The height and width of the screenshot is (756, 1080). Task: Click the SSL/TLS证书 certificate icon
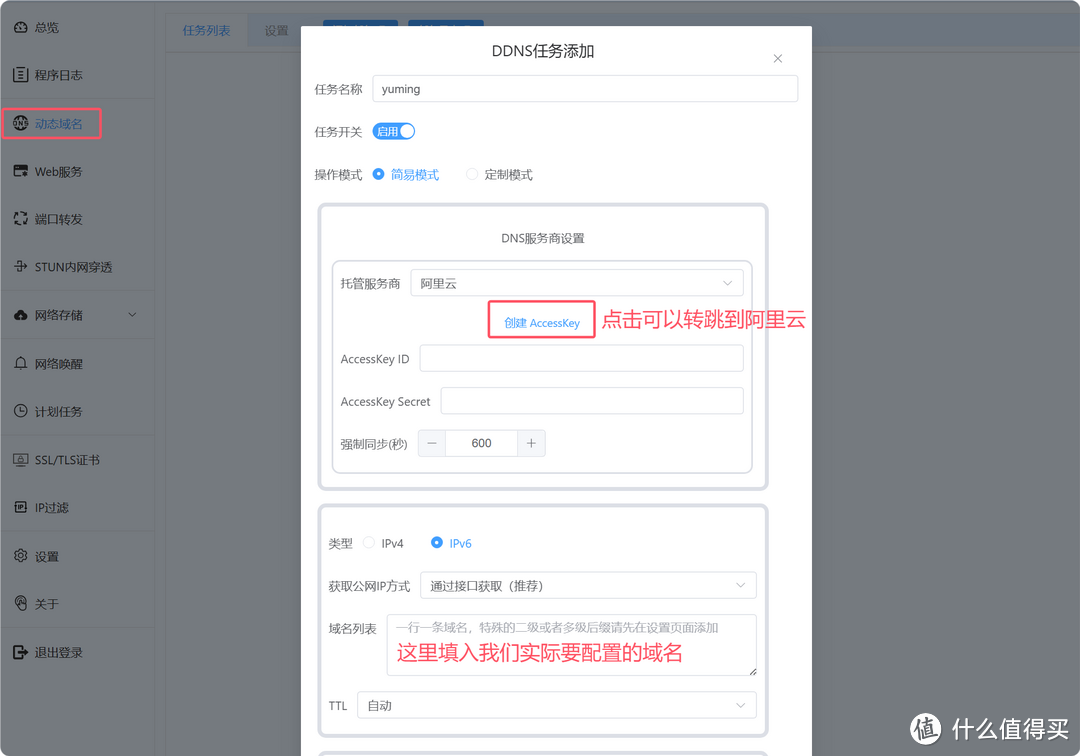click(21, 459)
